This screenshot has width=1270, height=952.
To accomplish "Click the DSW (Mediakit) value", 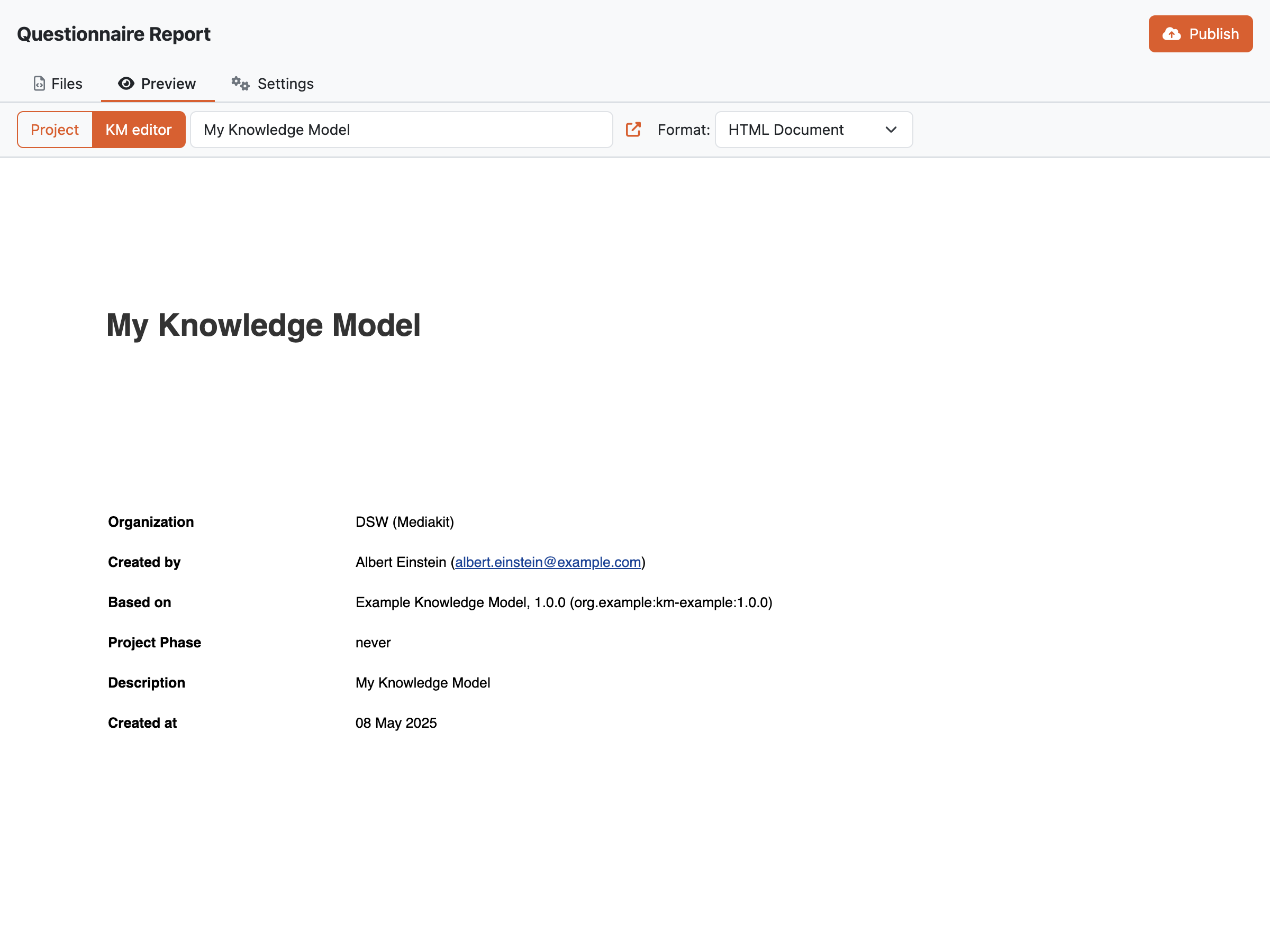I will tap(405, 522).
